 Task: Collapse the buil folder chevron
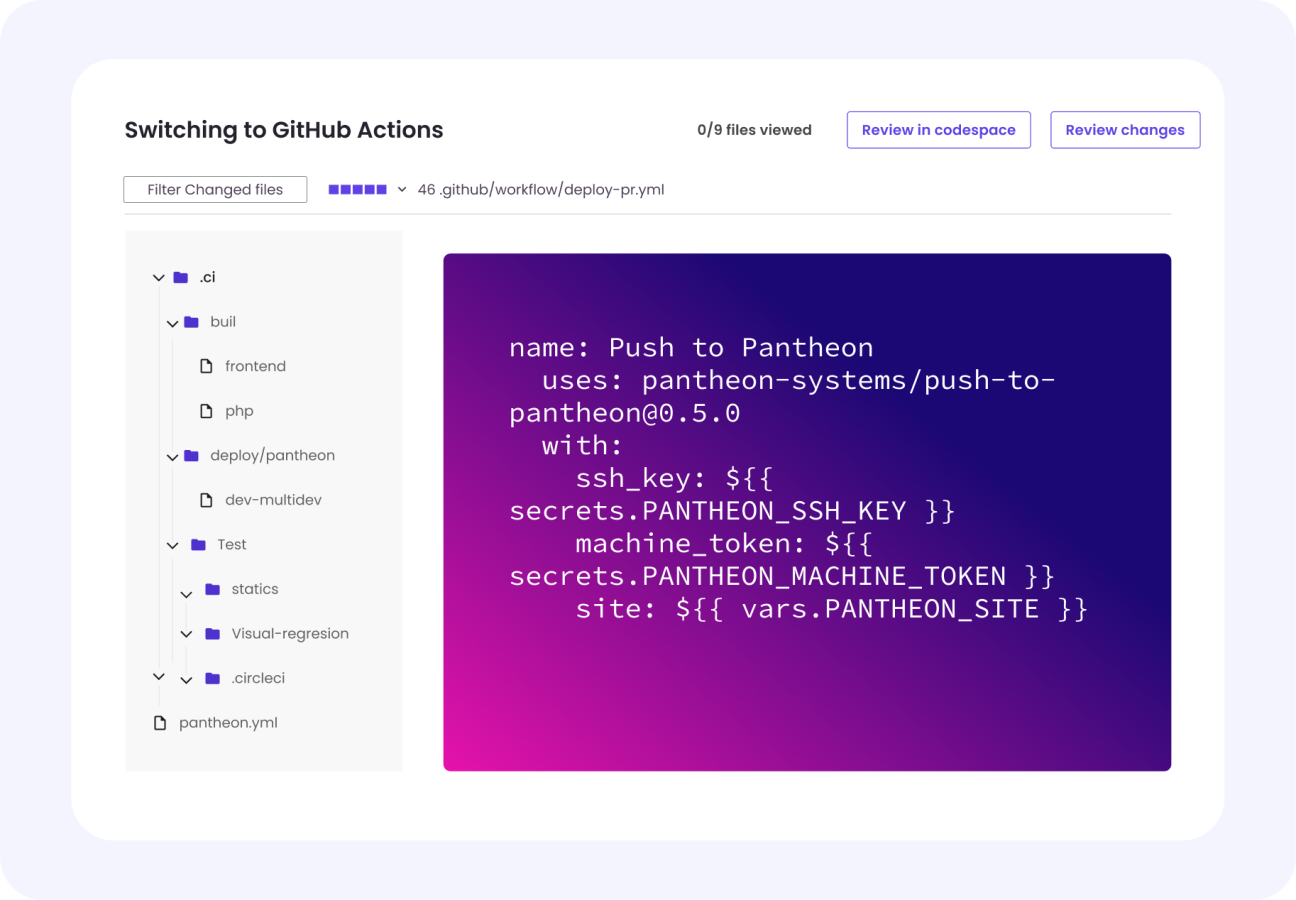tap(172, 323)
